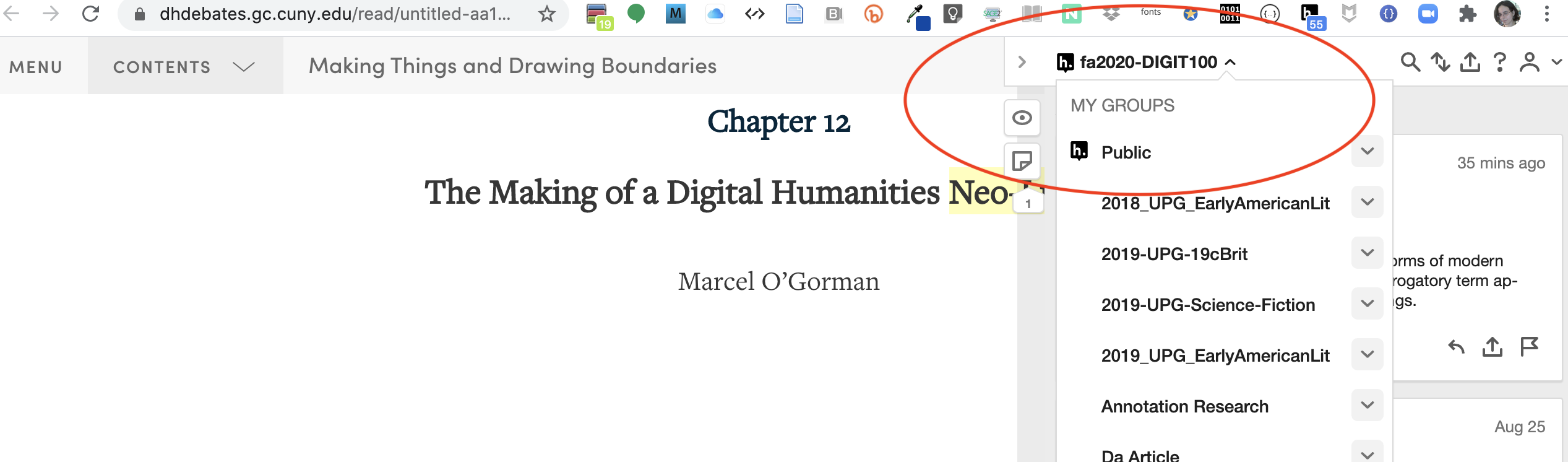This screenshot has height=462, width=1568.
Task: Create a new page note
Action: click(1022, 161)
